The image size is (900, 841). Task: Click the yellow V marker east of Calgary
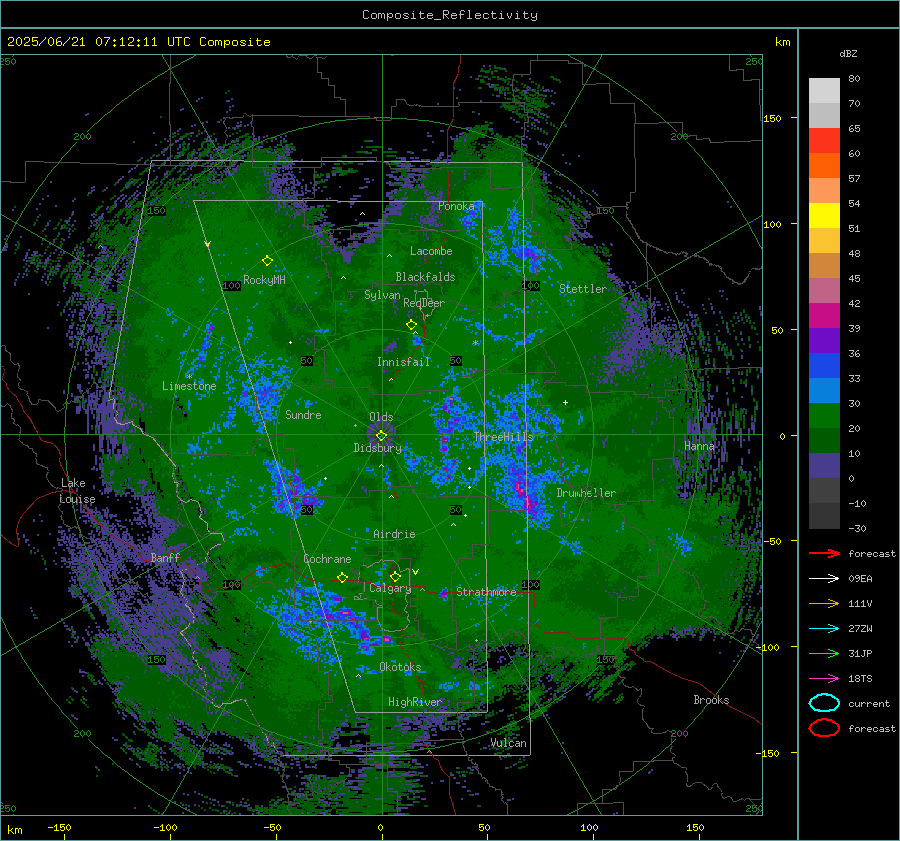tap(416, 572)
